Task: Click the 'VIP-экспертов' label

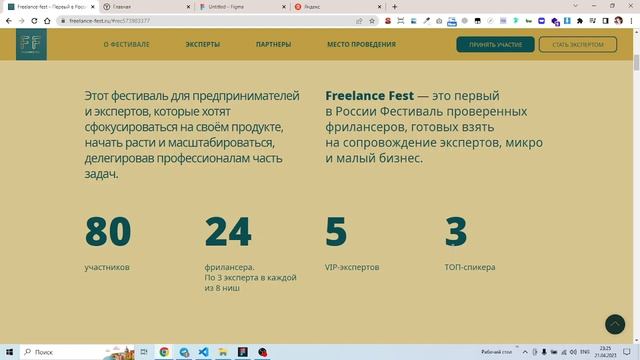Action: click(x=352, y=267)
